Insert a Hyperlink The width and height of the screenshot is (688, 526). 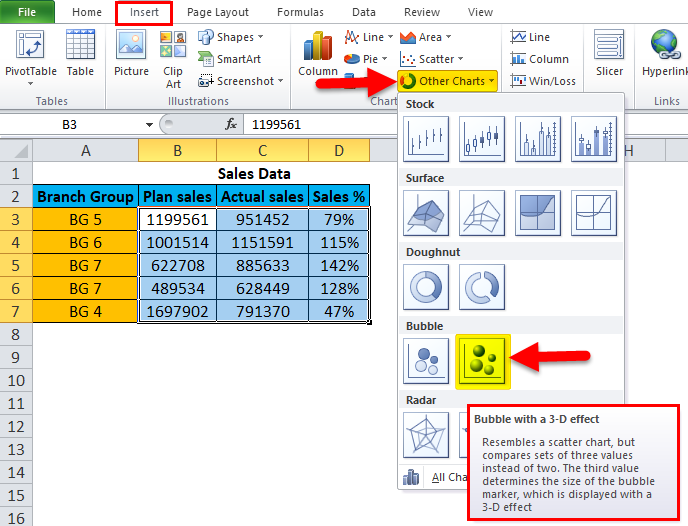tap(665, 53)
